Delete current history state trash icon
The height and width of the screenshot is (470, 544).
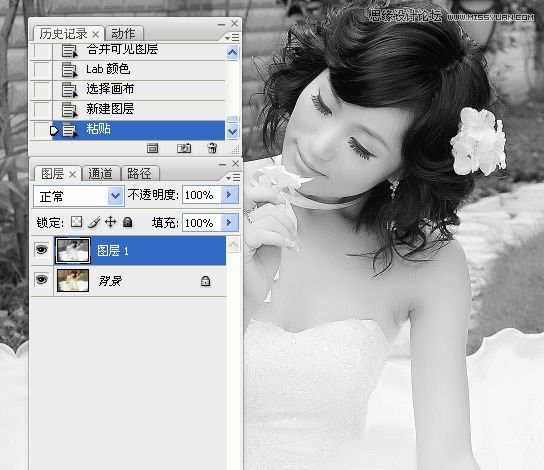tap(212, 148)
